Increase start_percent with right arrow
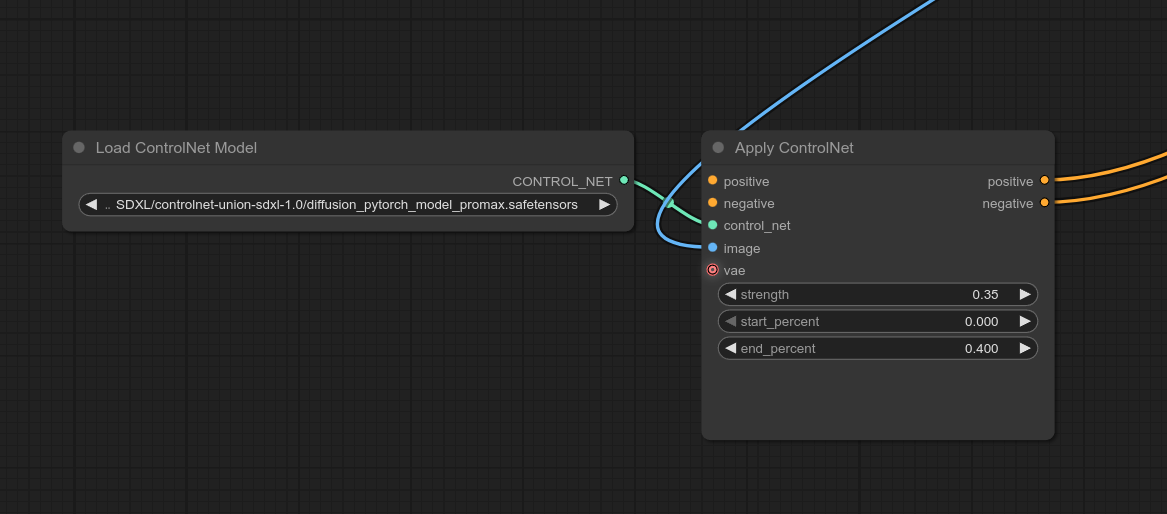 pos(1025,321)
